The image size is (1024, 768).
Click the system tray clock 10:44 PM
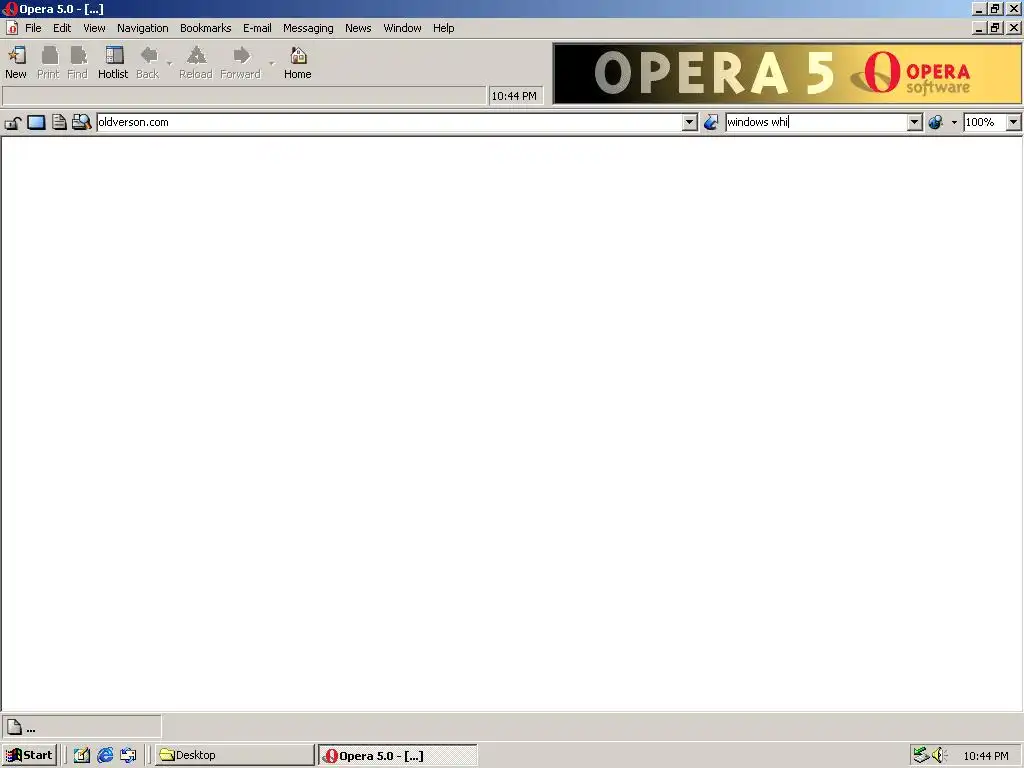click(985, 756)
